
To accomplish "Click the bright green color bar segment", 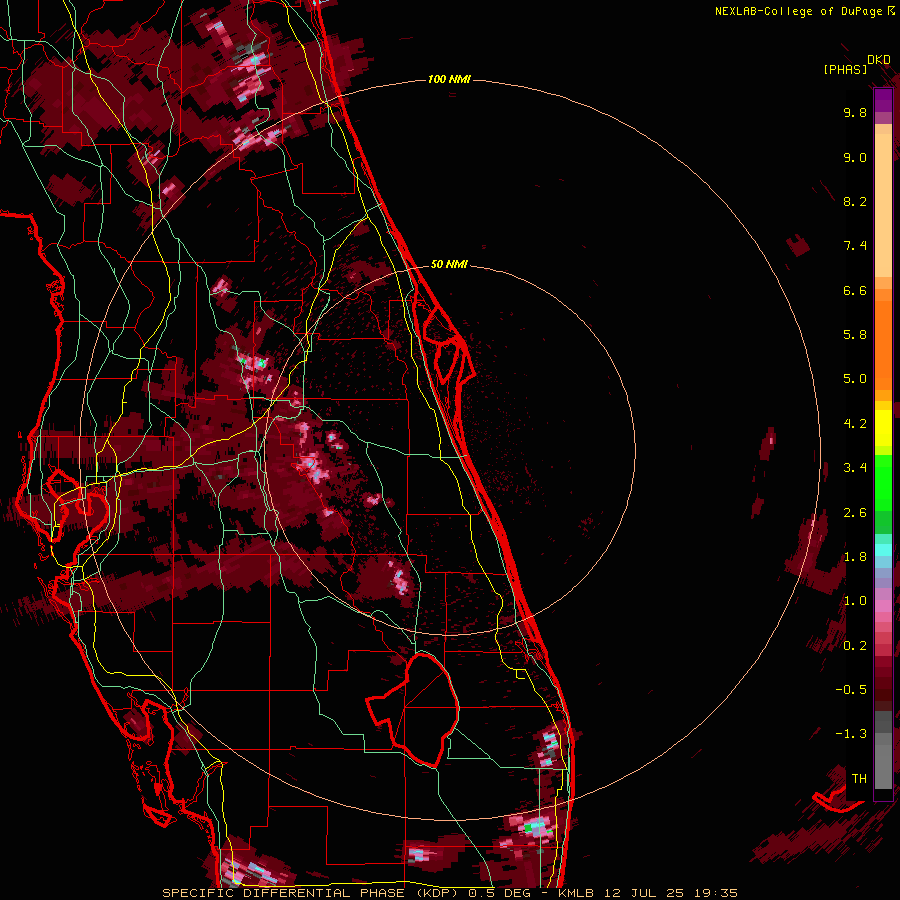I will [x=883, y=483].
